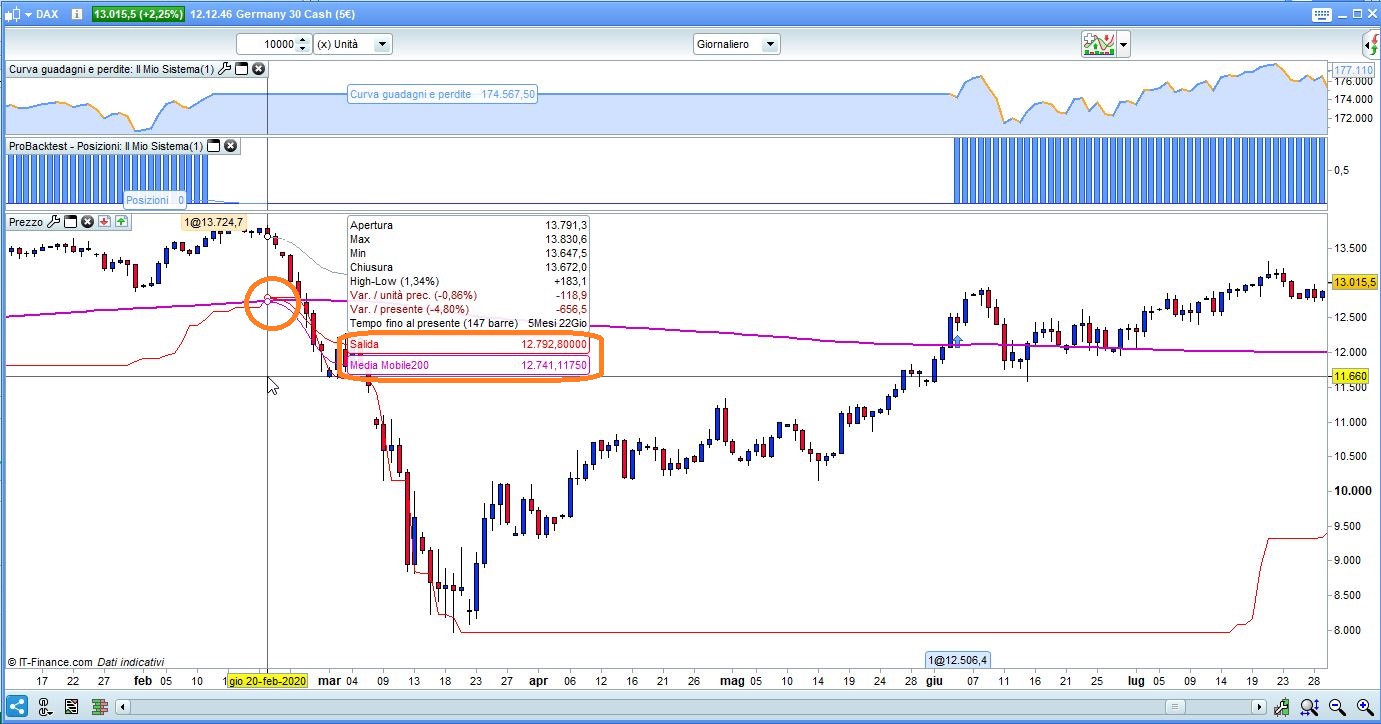Click the Prezzo panel title label

tap(26, 222)
